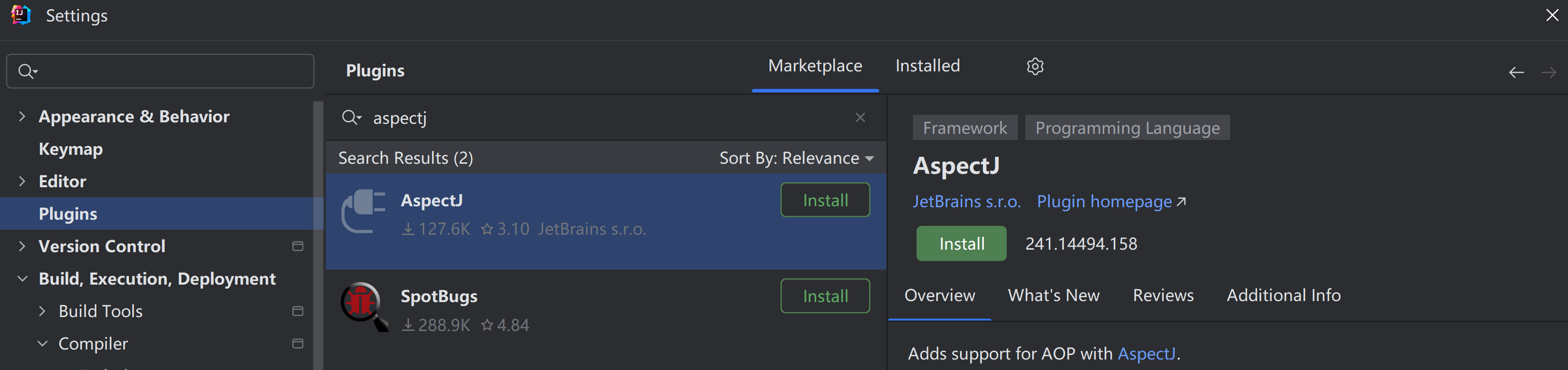
Task: Click the Programming Language tag
Action: point(1127,128)
